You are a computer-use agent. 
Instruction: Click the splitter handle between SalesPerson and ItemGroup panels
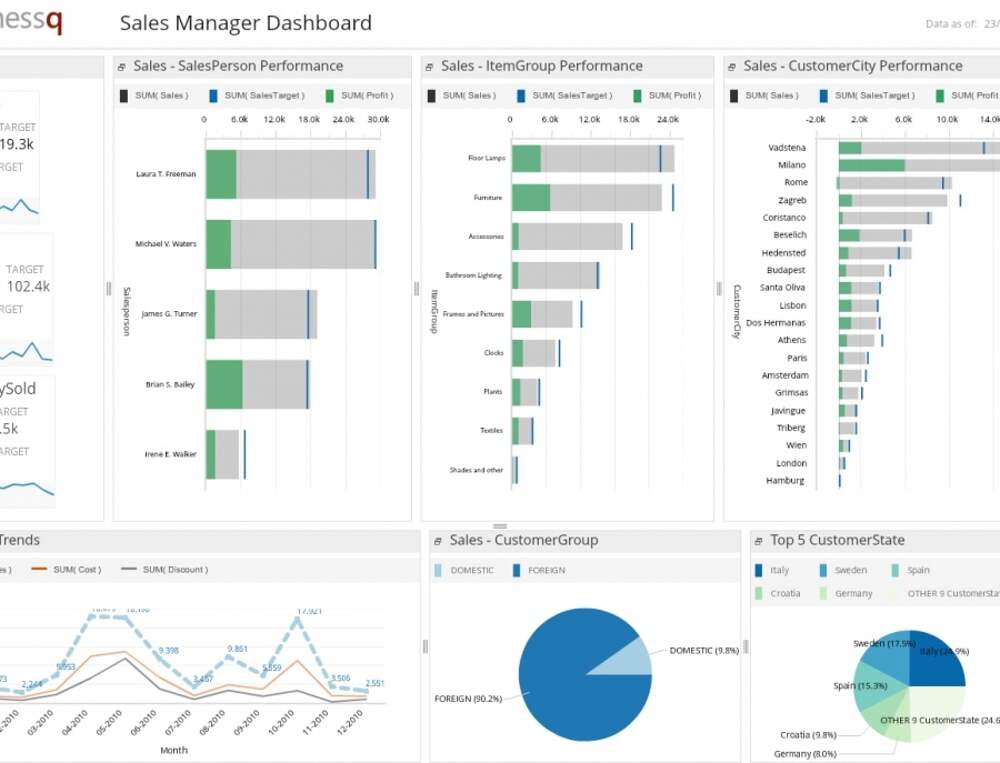point(416,289)
